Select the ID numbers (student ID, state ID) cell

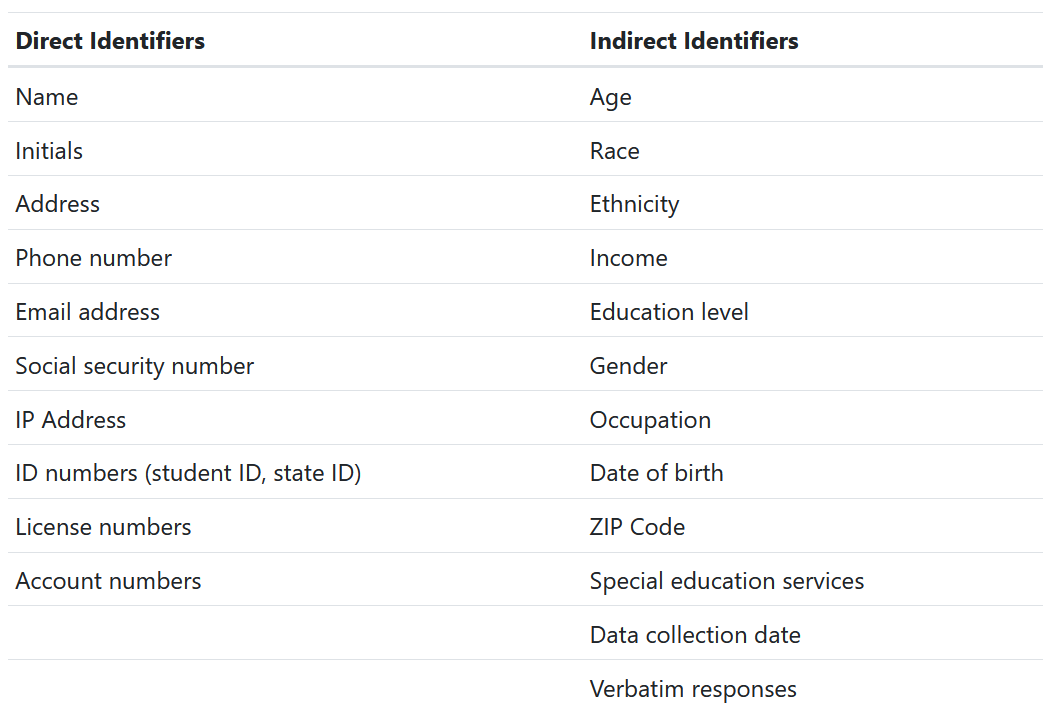[188, 473]
